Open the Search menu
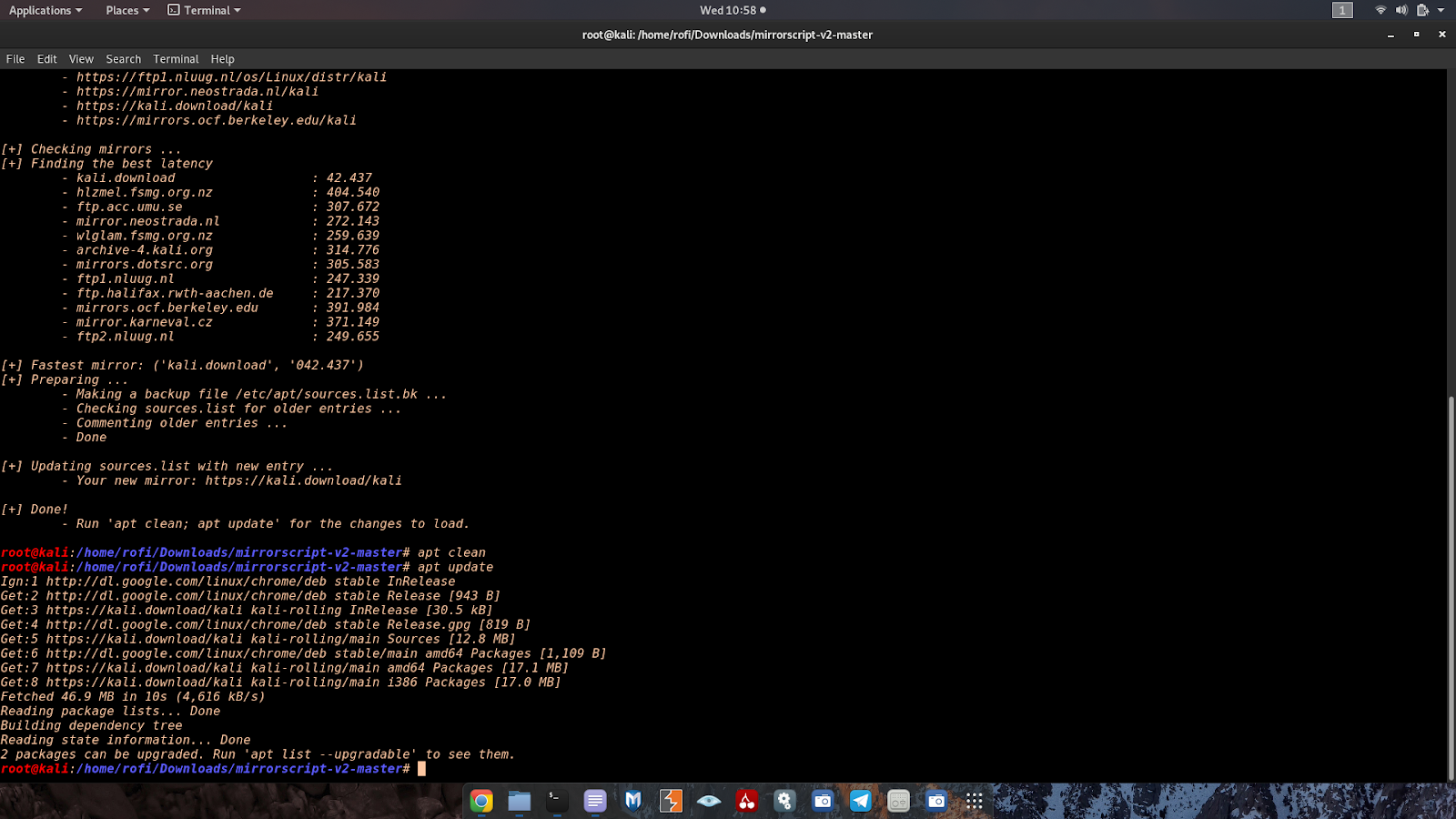1456x819 pixels. pyautogui.click(x=124, y=59)
